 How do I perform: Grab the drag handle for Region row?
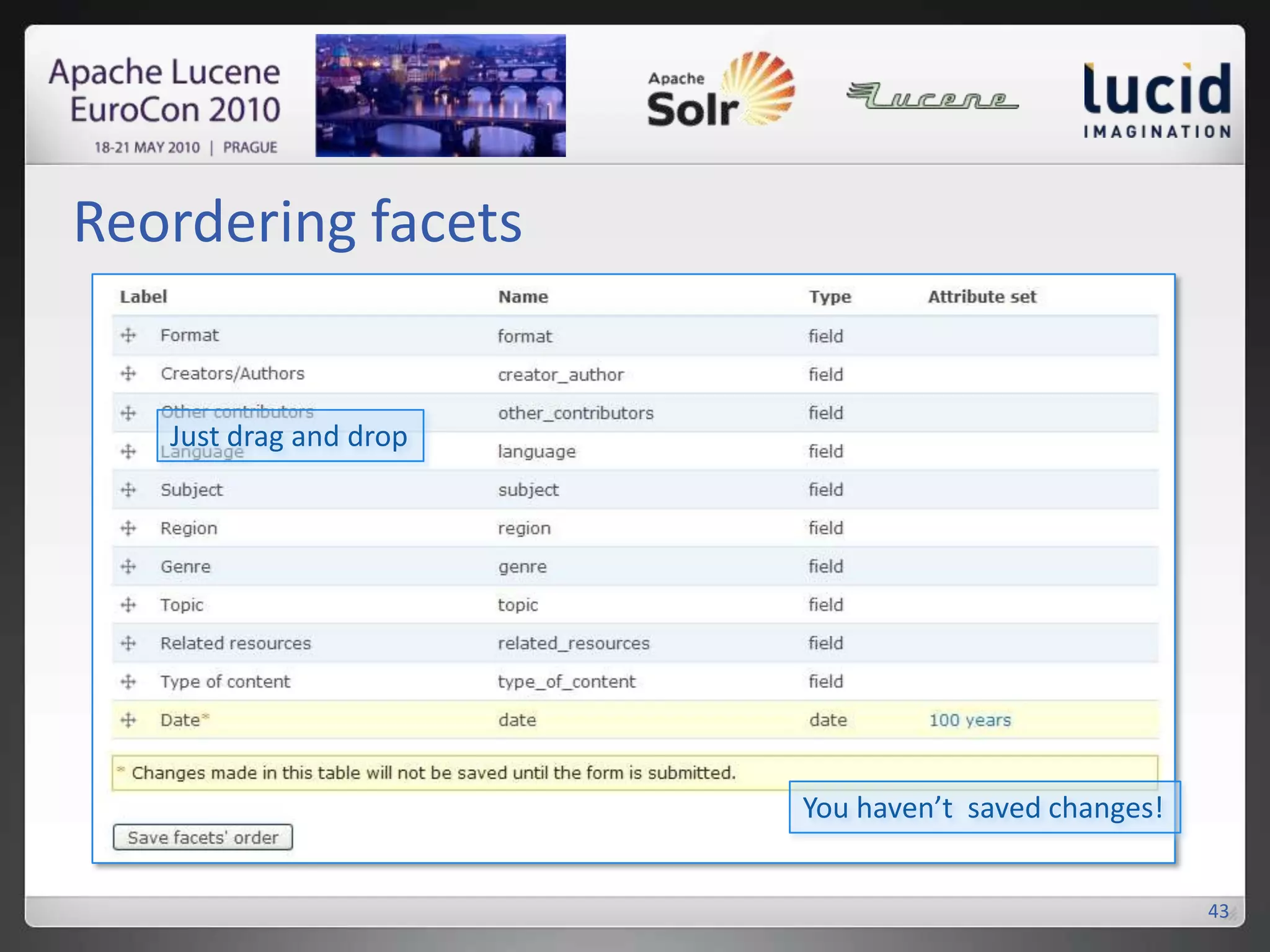[x=128, y=528]
